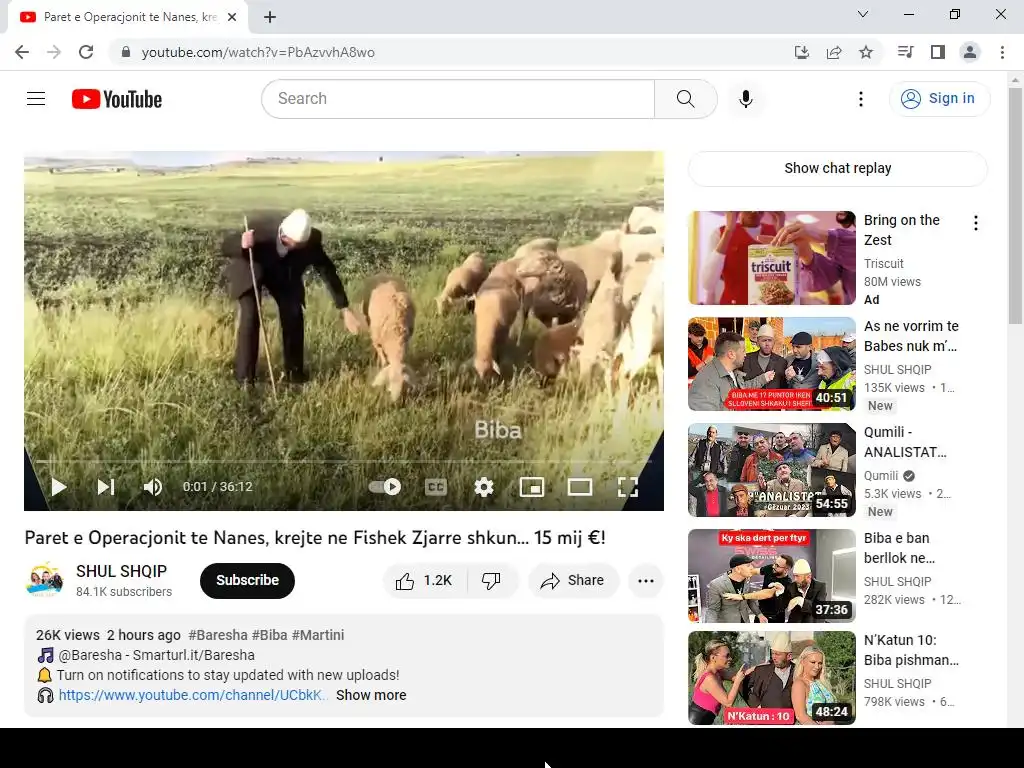Open Chrome profile avatar

(x=970, y=52)
